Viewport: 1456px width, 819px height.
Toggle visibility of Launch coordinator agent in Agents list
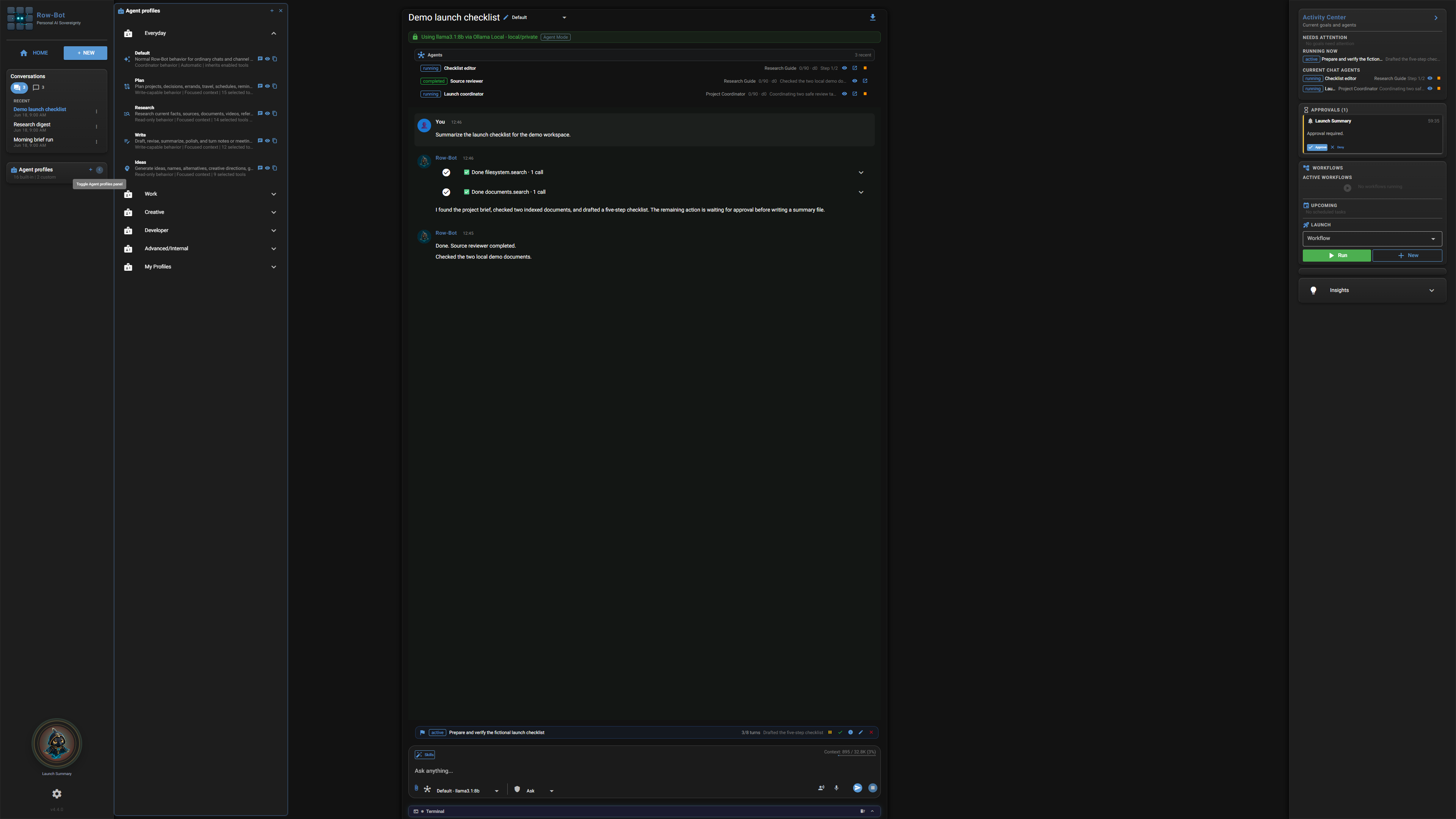pyautogui.click(x=844, y=94)
